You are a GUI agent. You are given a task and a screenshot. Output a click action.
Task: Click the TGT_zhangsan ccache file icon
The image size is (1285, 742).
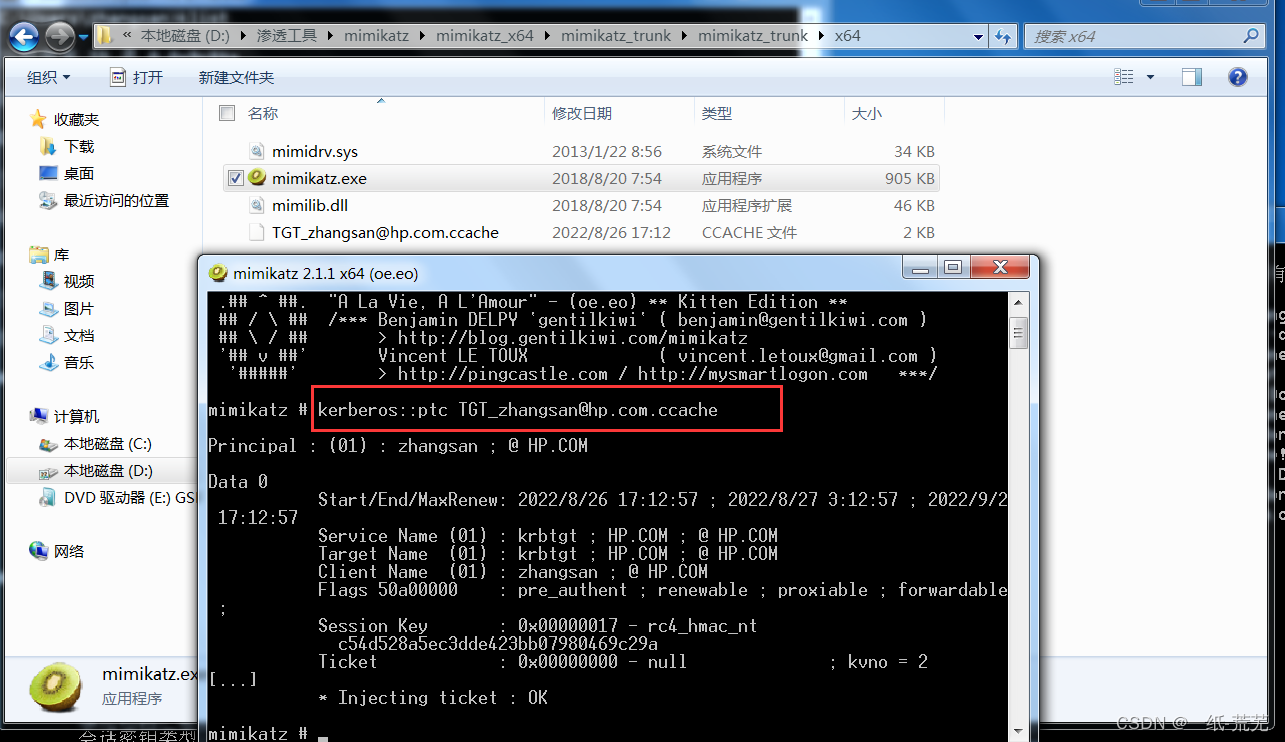259,232
